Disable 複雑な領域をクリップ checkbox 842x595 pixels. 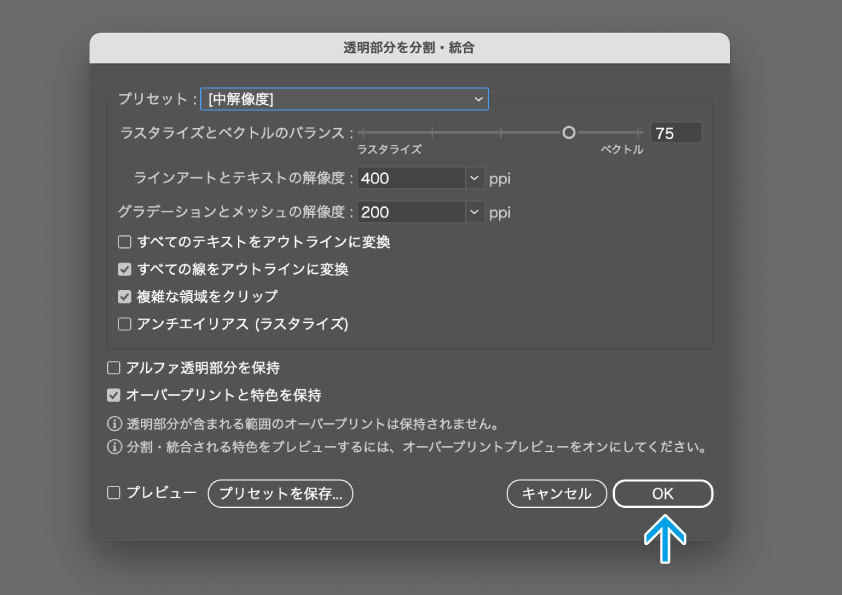click(x=125, y=296)
